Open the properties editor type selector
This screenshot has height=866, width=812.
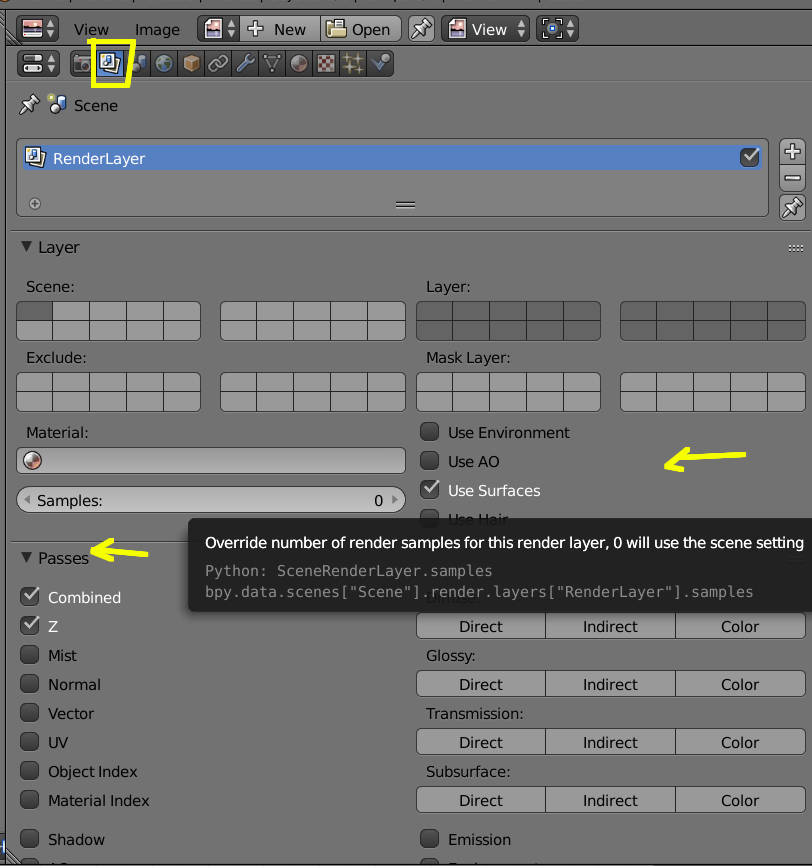coord(38,64)
